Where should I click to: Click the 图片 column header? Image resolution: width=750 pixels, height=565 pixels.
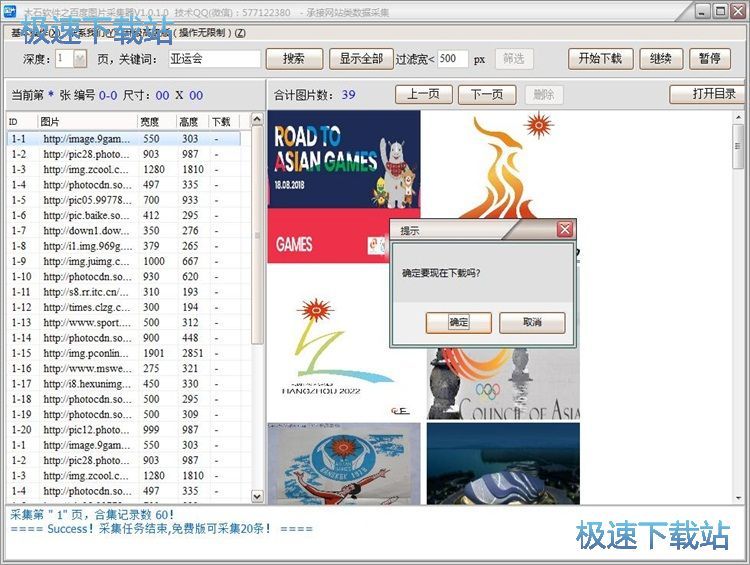pos(87,122)
